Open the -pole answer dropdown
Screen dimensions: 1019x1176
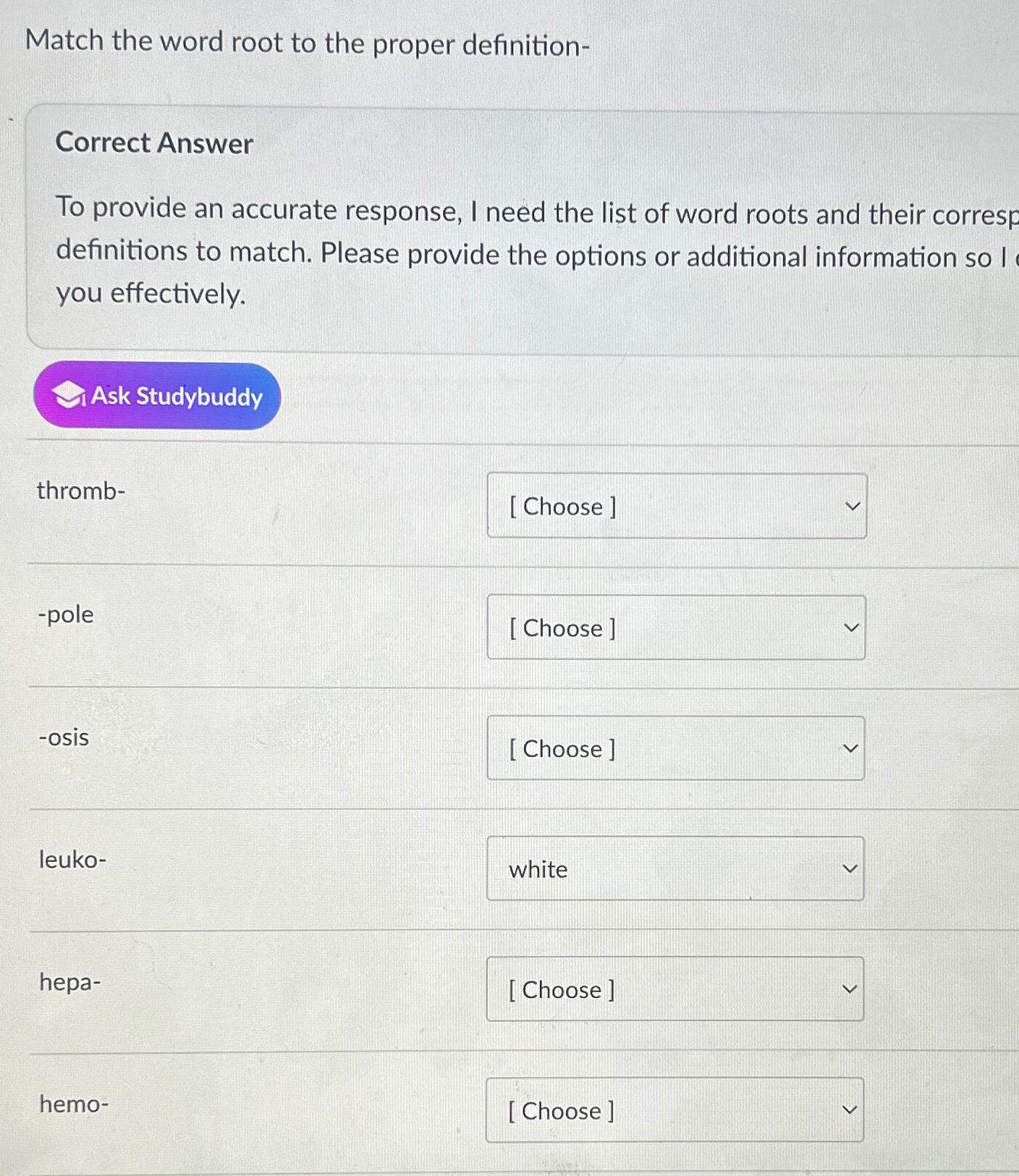coord(675,628)
